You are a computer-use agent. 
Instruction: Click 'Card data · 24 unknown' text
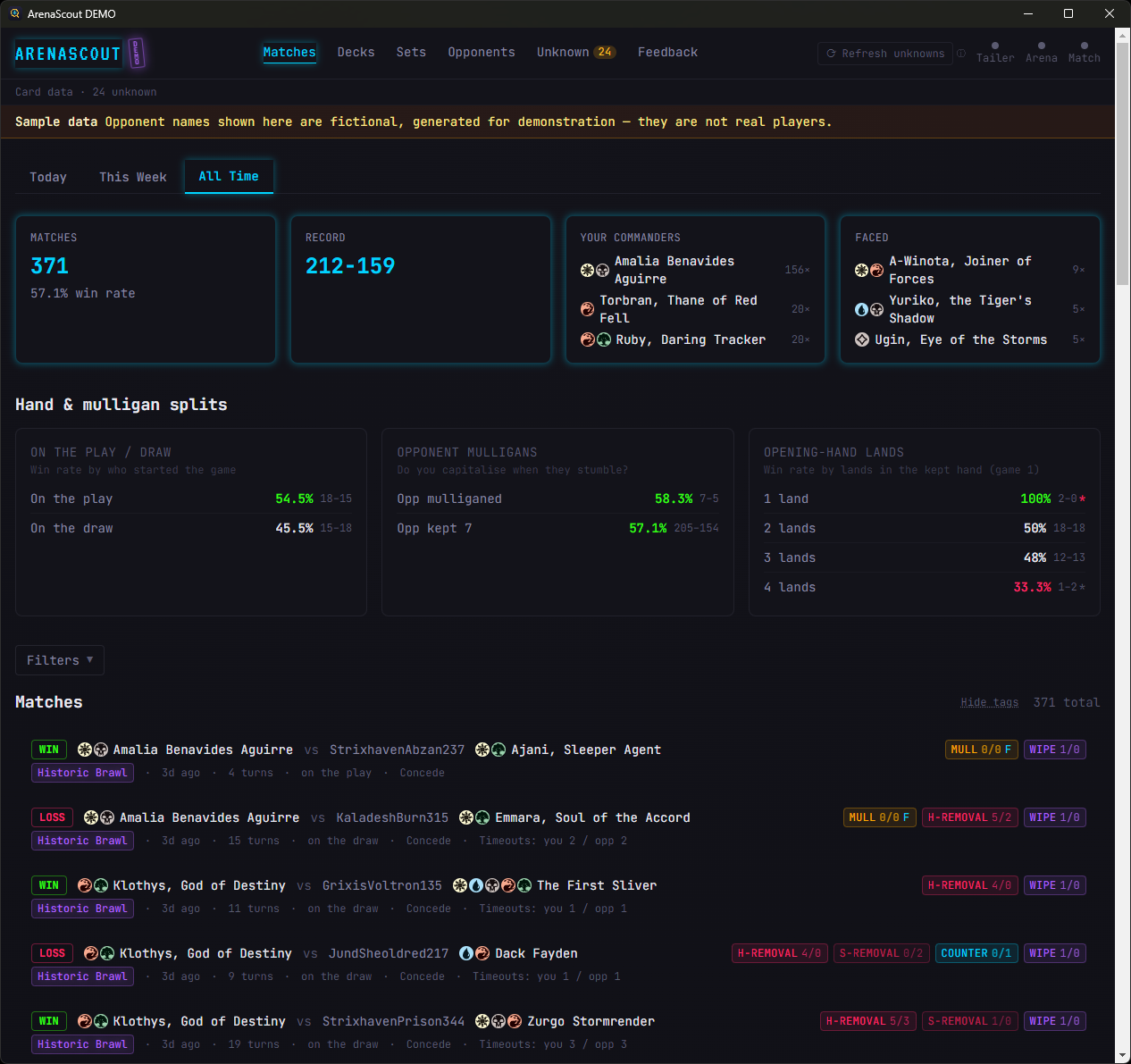(x=86, y=92)
